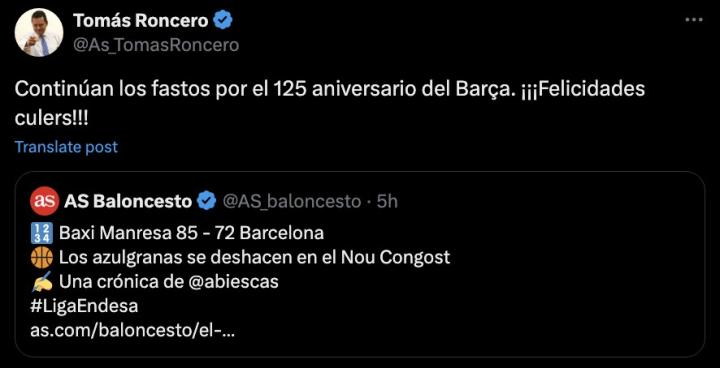Viewport: 720px width, 368px height.
Task: Open the @As_TomasRoncero handle link
Action: (156, 45)
